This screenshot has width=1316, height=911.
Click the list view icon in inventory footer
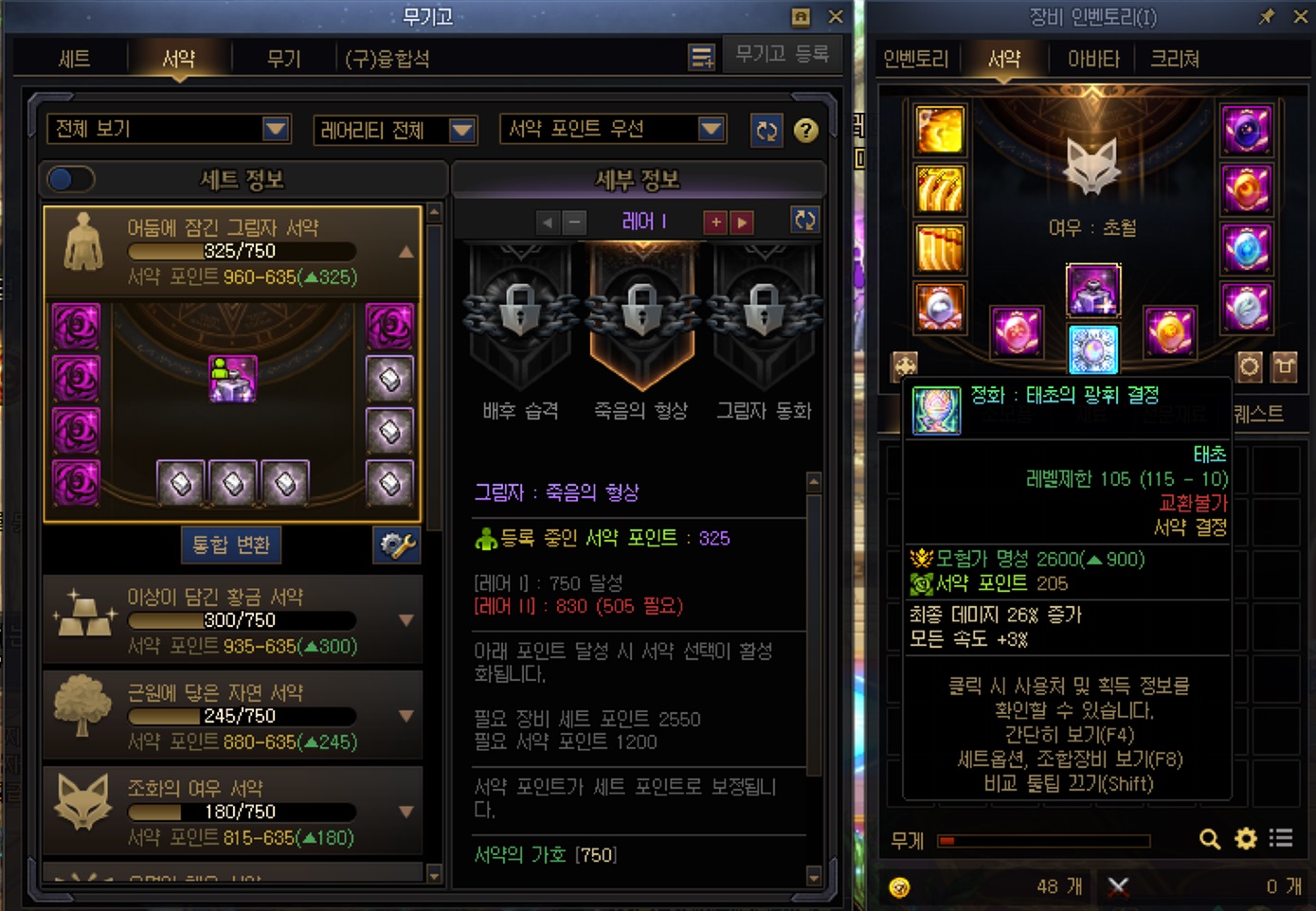pyautogui.click(x=1282, y=839)
